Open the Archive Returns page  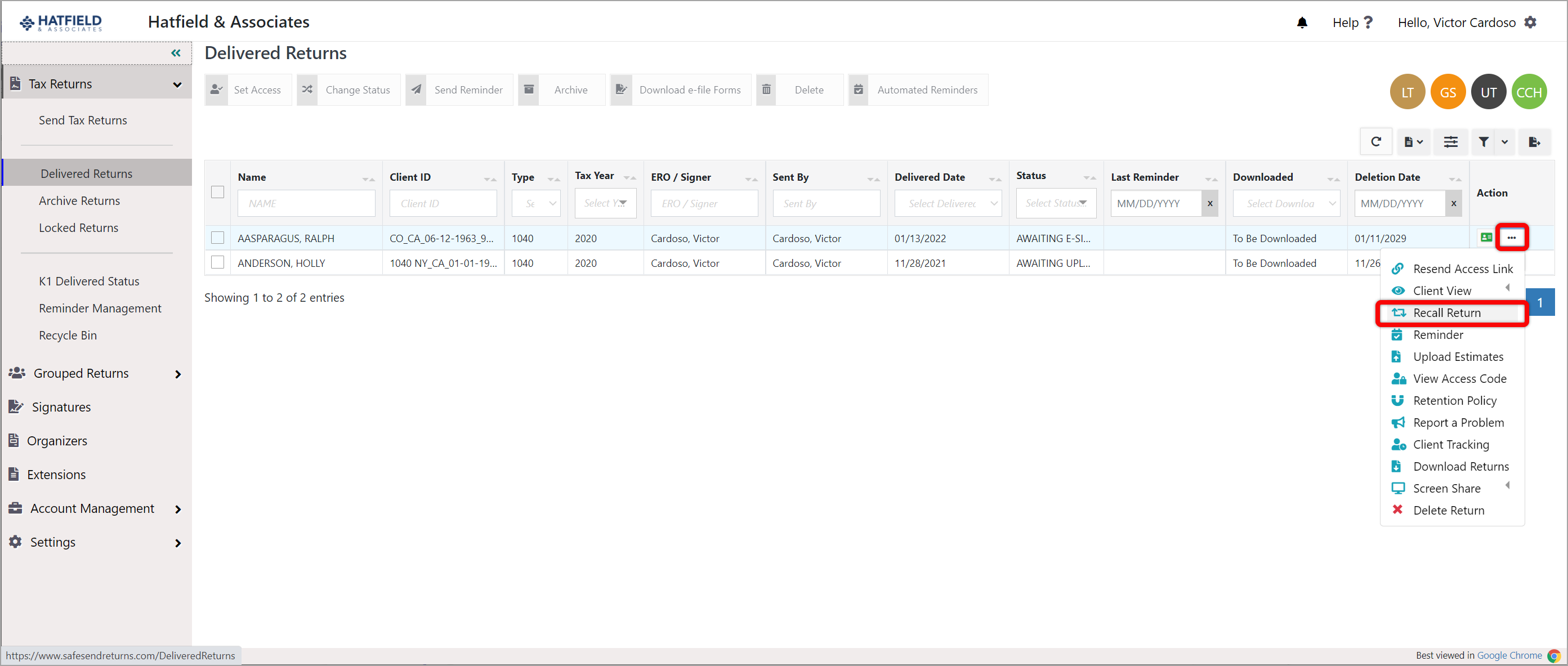79,200
